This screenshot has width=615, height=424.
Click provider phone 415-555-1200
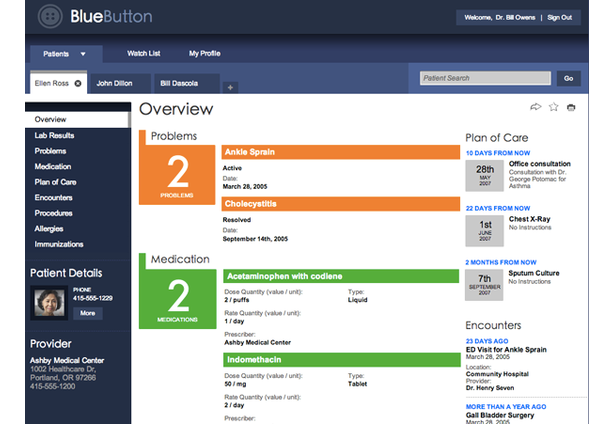(53, 386)
